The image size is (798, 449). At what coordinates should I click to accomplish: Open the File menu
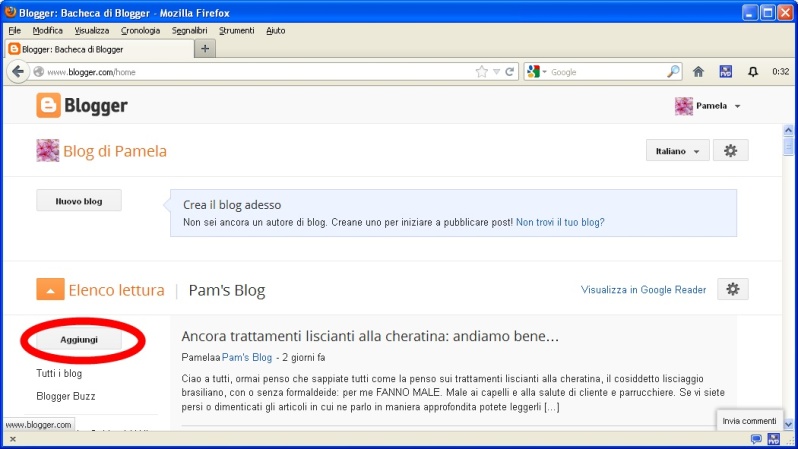(14, 31)
